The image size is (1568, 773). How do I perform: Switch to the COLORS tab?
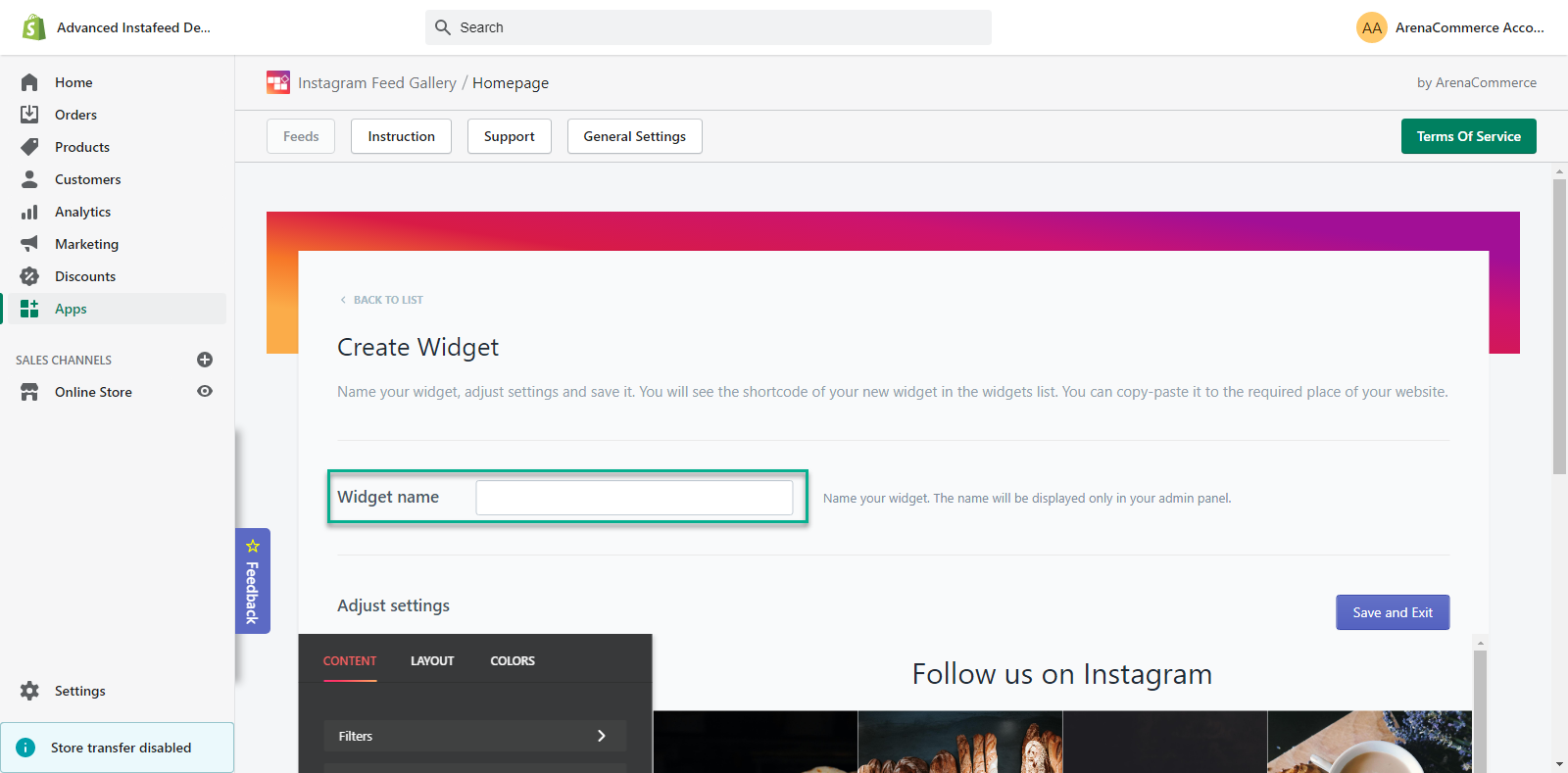tap(513, 661)
